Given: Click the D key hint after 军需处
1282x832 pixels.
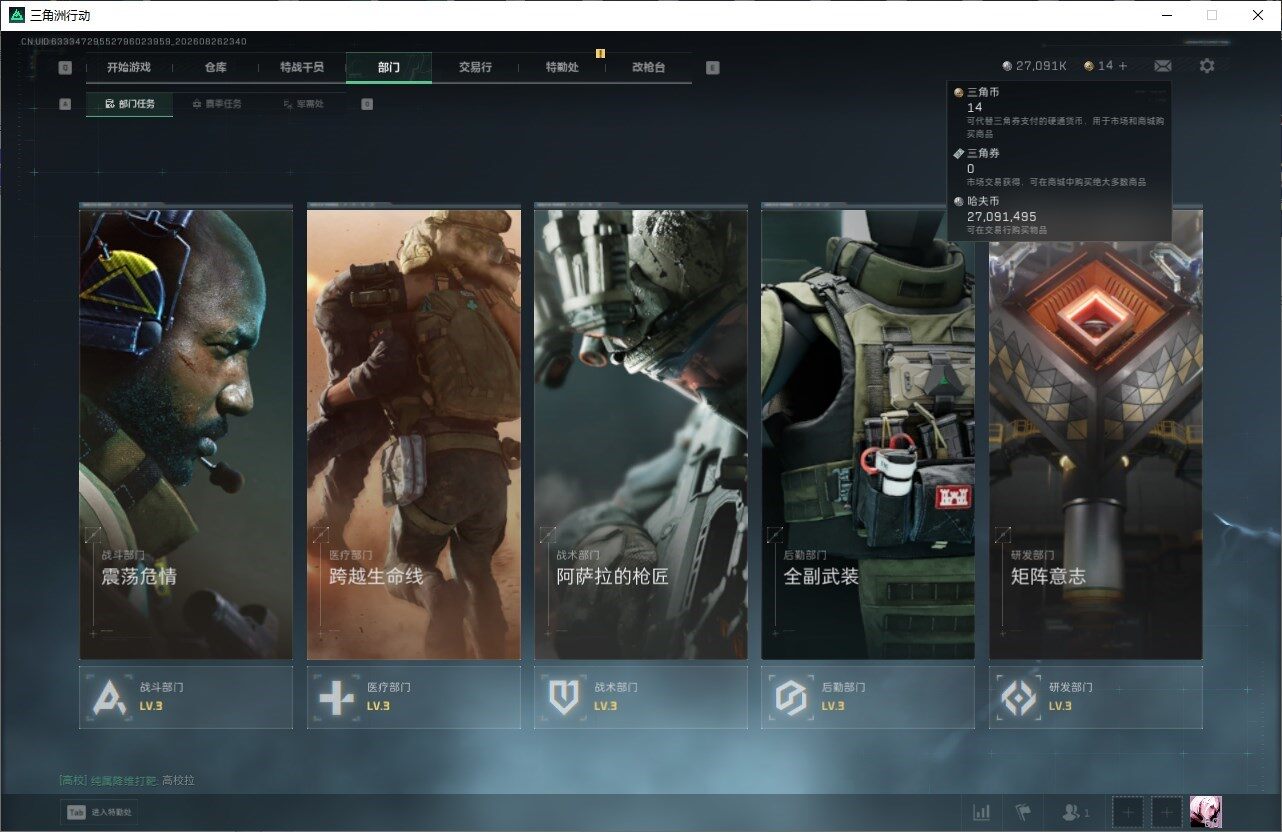Looking at the screenshot, I should point(367,104).
